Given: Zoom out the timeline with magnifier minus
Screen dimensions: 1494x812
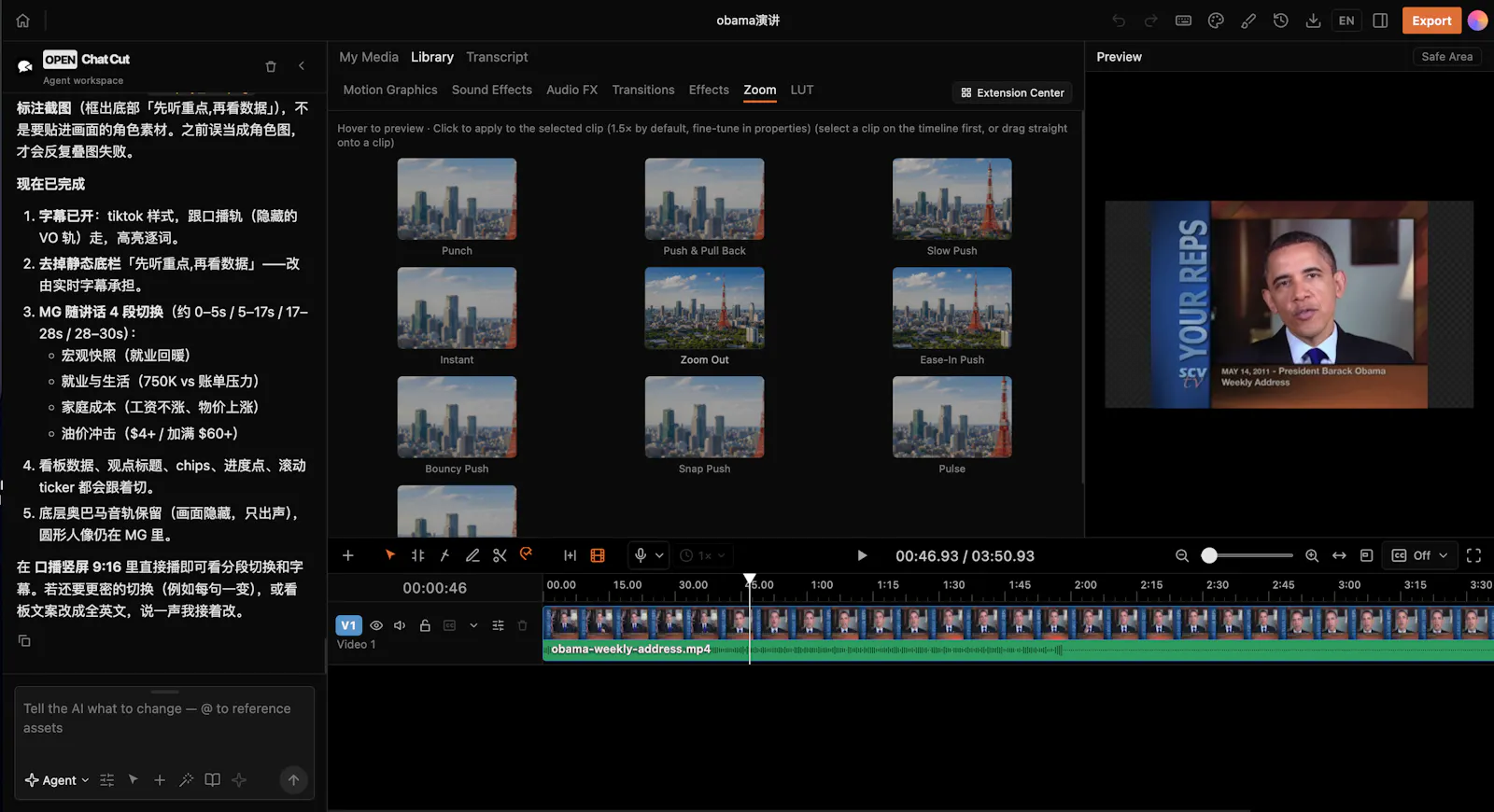Looking at the screenshot, I should pyautogui.click(x=1182, y=555).
